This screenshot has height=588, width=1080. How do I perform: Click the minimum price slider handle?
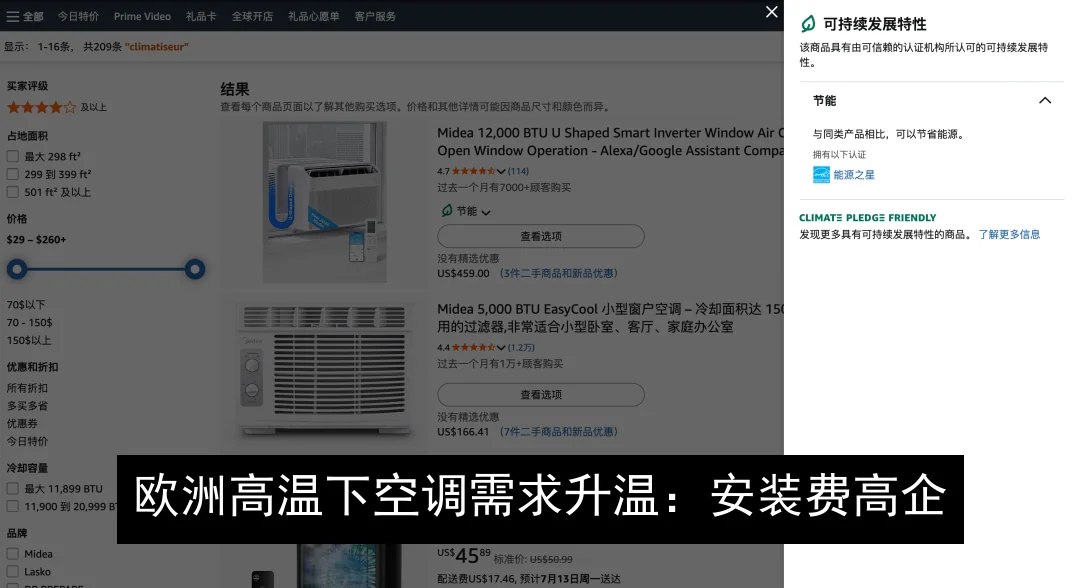(17, 269)
